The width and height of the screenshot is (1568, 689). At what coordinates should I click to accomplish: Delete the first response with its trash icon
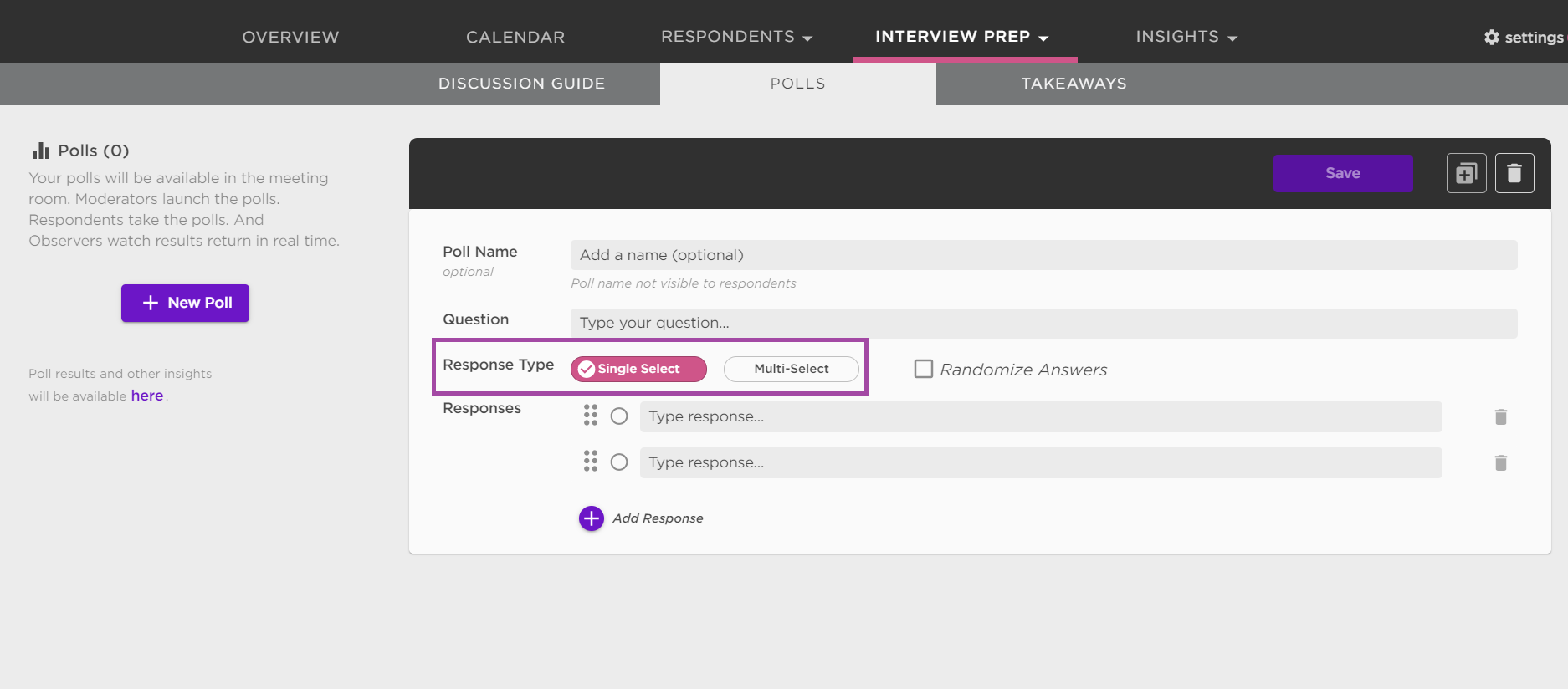point(1500,416)
